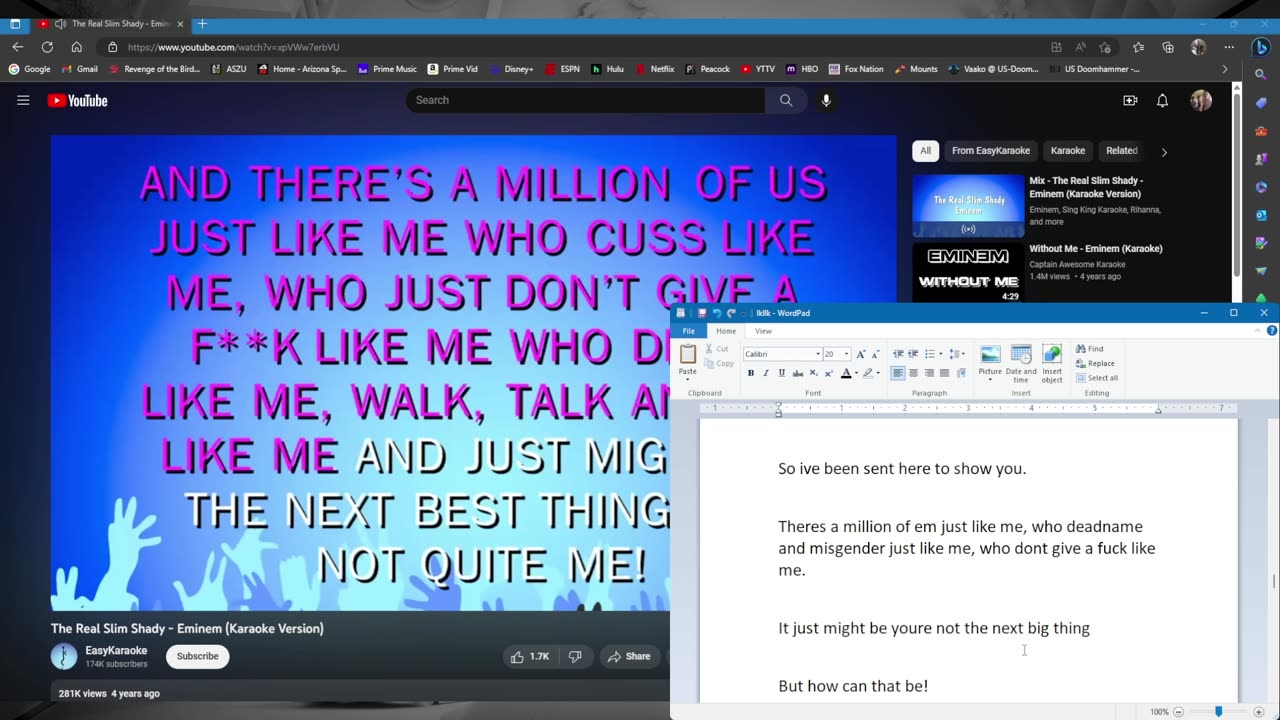The width and height of the screenshot is (1280, 720).
Task: Collapse the WordPad ribbon chevron
Action: coord(1257,331)
